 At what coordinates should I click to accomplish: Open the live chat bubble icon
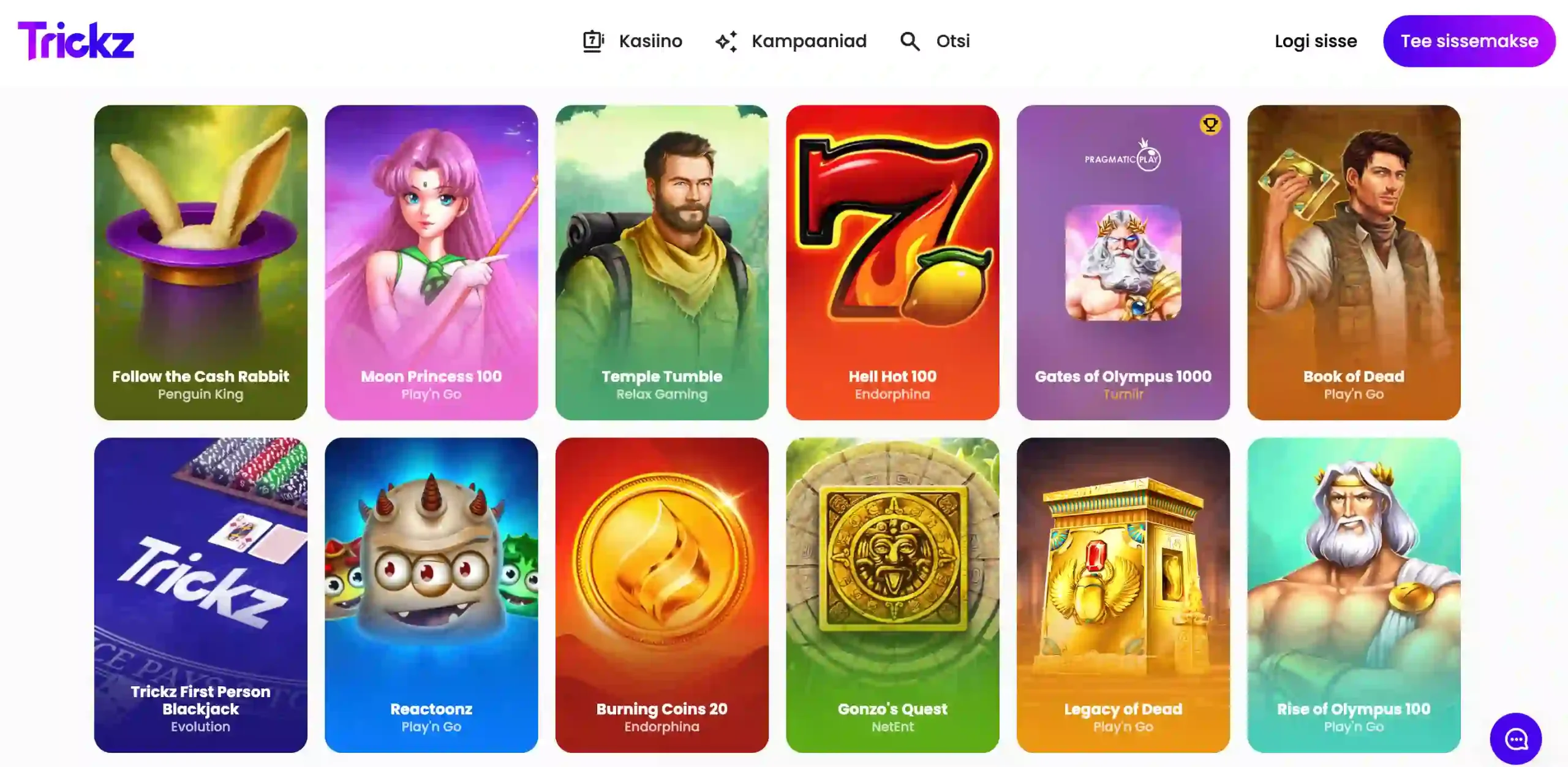[1516, 739]
